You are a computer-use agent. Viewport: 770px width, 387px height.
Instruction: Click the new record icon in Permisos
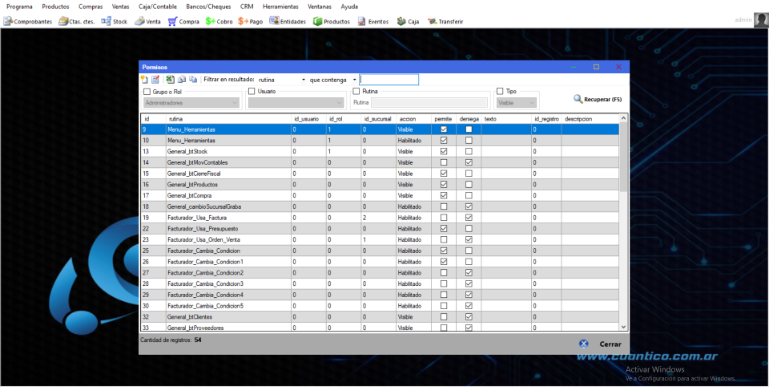(144, 80)
